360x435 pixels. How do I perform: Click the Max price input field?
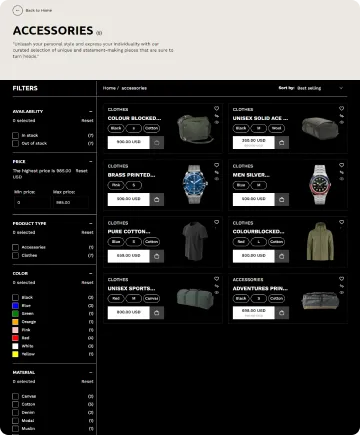(x=71, y=202)
